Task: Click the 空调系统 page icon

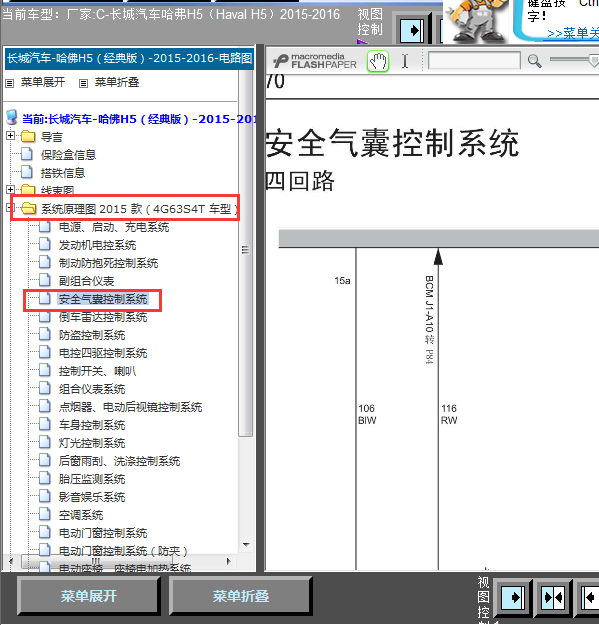Action: (x=45, y=514)
